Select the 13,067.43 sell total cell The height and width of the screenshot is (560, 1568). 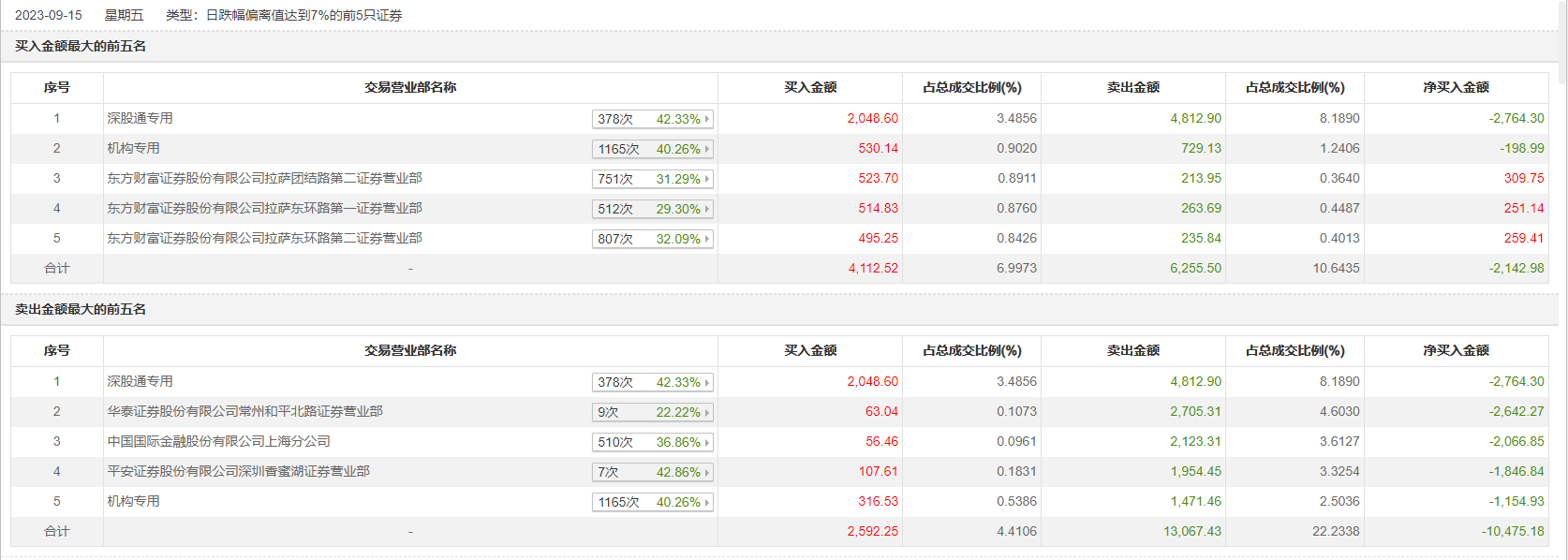tap(1191, 531)
